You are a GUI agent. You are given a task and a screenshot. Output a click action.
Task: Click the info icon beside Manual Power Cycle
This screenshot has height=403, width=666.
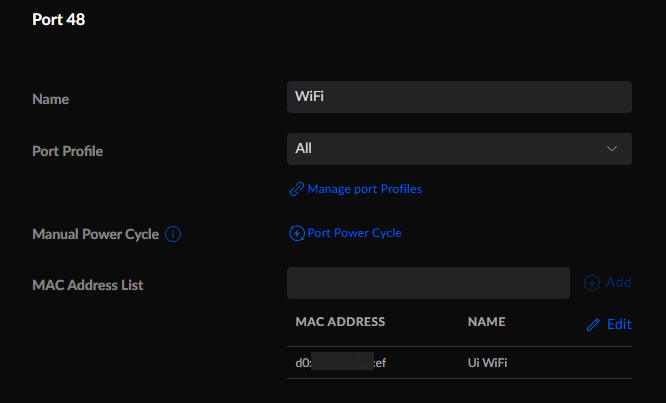(173, 234)
